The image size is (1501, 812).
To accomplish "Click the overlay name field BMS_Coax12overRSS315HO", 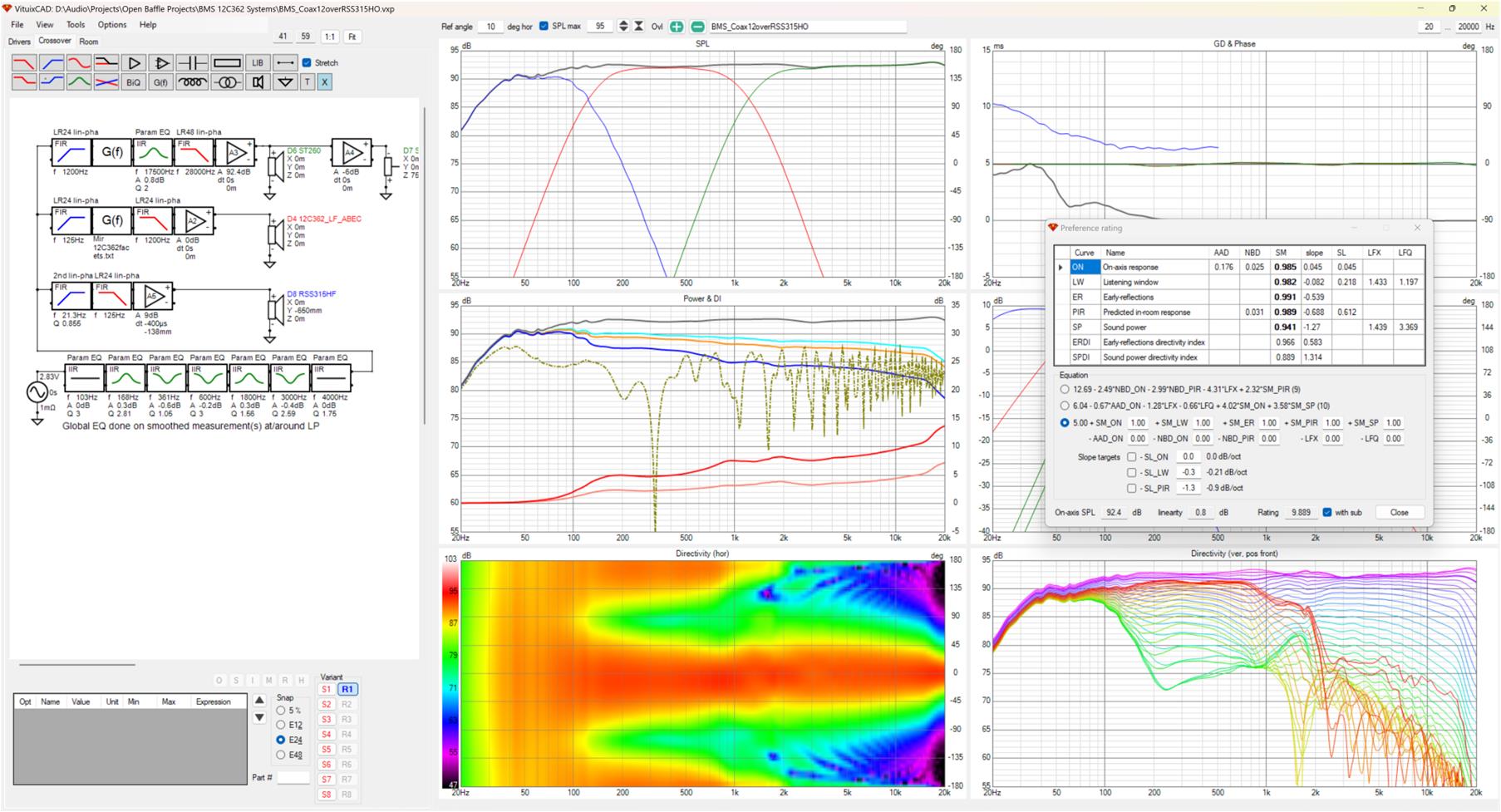I will click(x=807, y=27).
